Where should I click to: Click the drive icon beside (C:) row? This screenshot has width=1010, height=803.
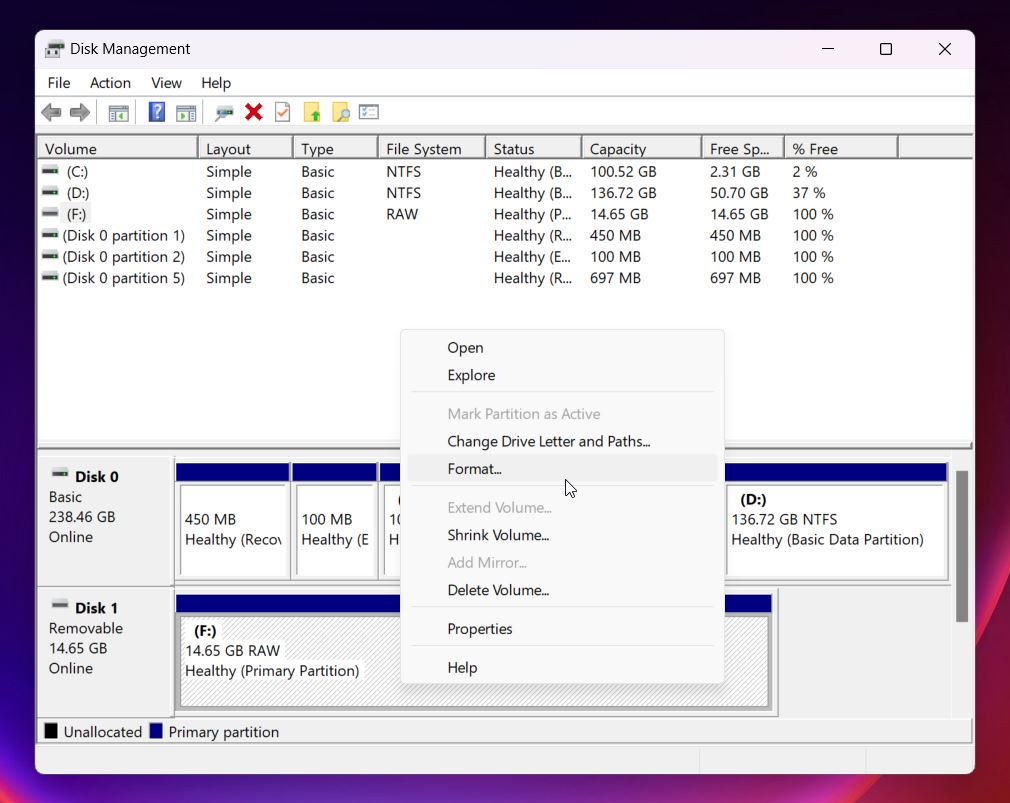[x=50, y=171]
